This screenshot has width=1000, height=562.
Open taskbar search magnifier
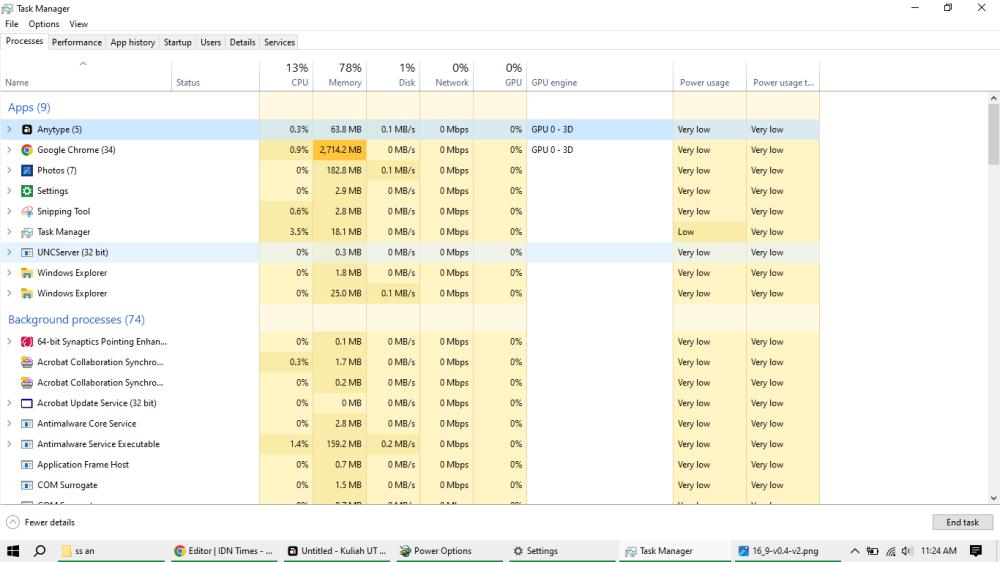pos(40,551)
